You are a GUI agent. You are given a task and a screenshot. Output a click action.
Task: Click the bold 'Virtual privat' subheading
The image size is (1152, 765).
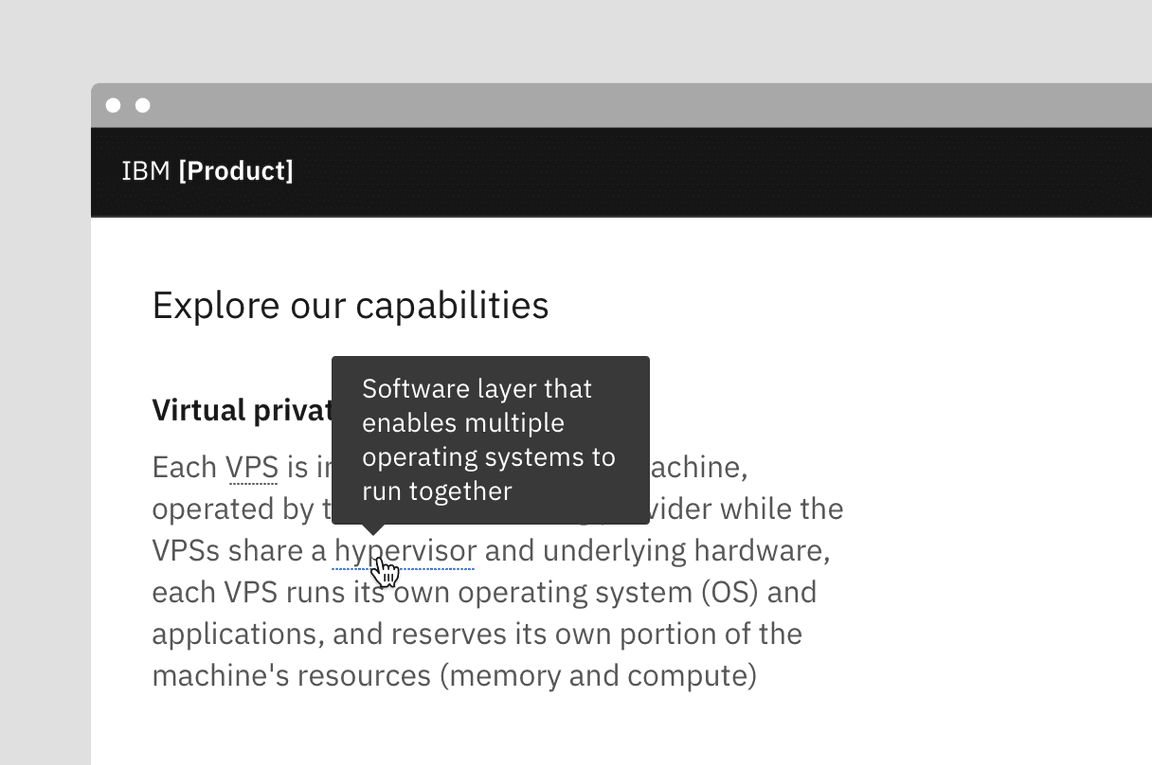(x=241, y=410)
